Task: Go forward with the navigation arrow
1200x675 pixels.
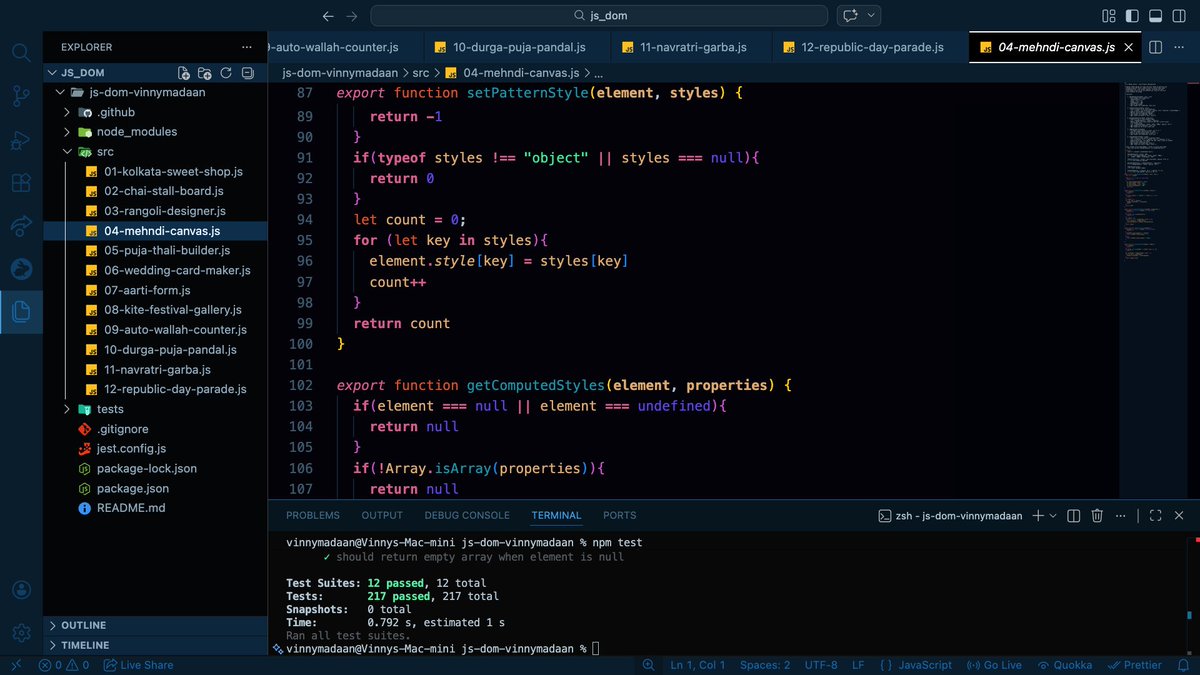Action: (x=351, y=16)
